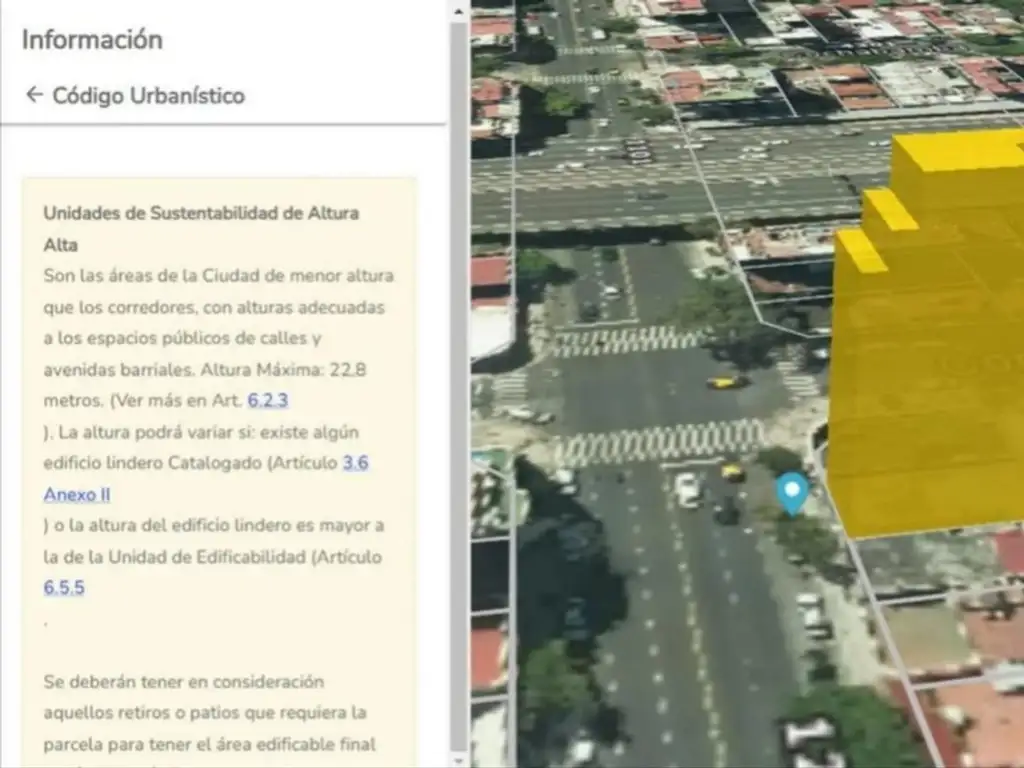Open the Artículo 6.5.5 link
This screenshot has width=1024, height=768.
[64, 588]
